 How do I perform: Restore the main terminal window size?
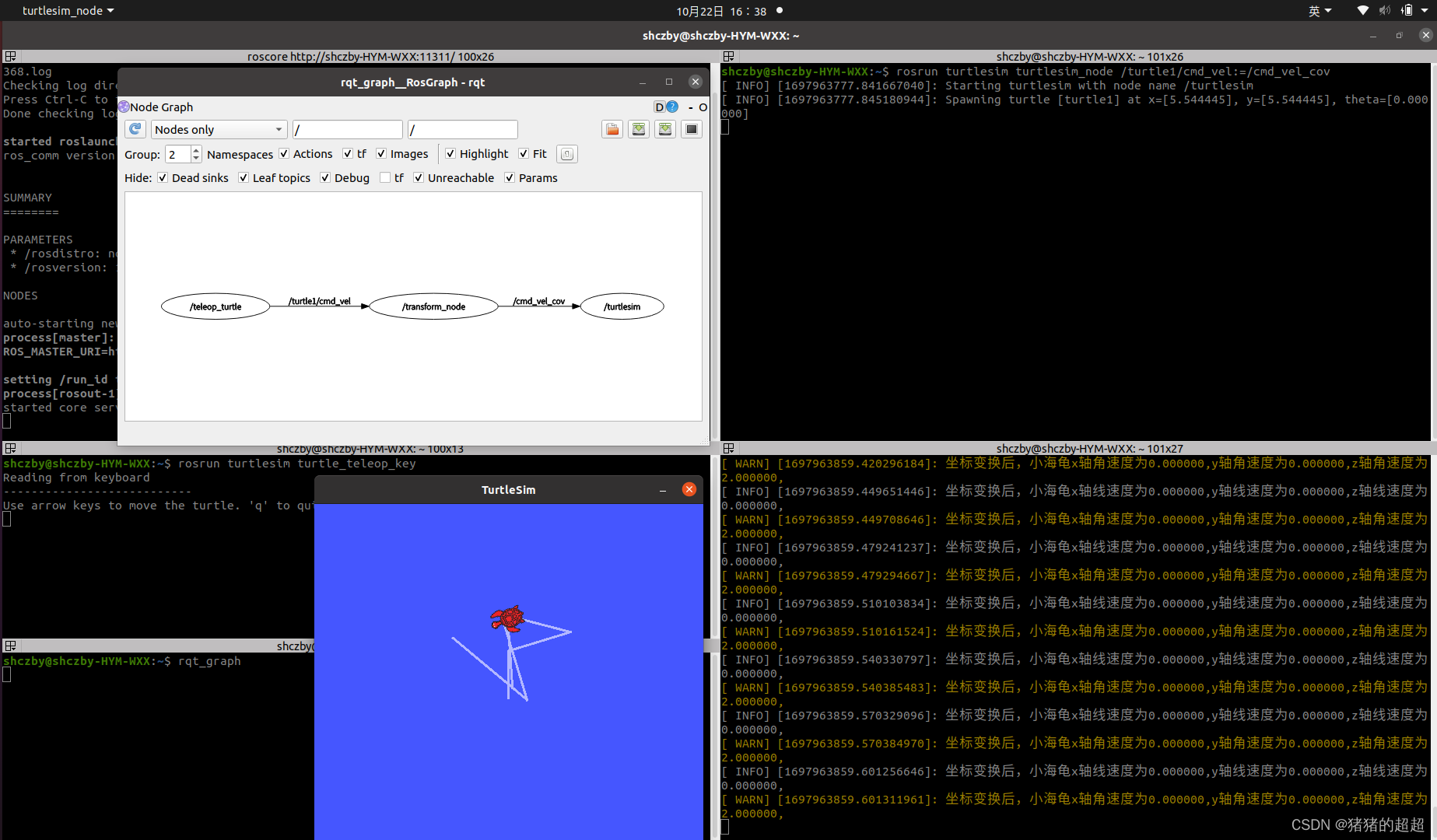pyautogui.click(x=1399, y=35)
